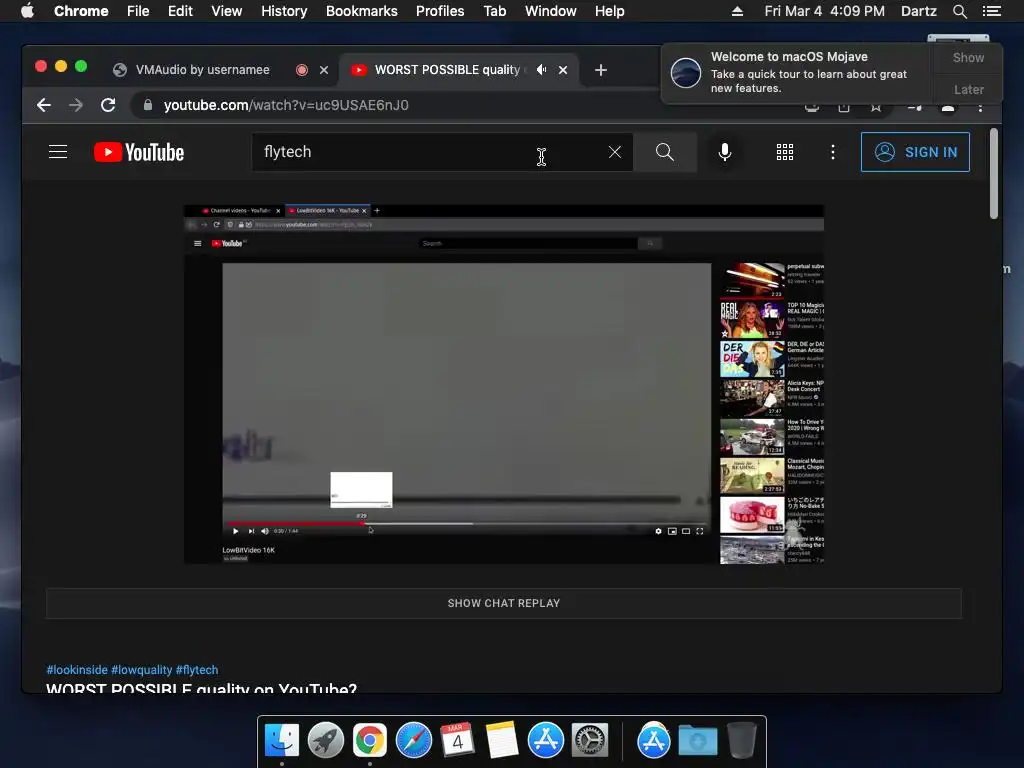Viewport: 1024px width, 768px height.
Task: Go forward in browser history
Action: point(76,105)
